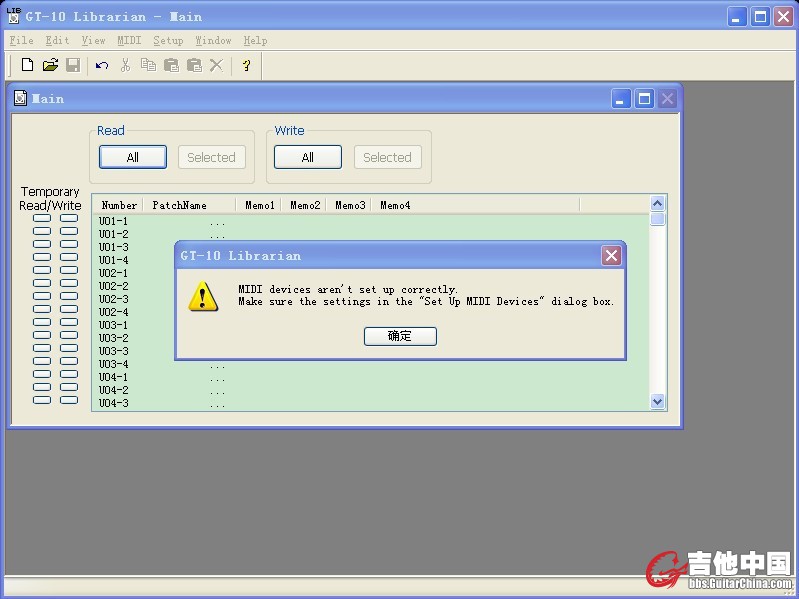Select patch row U04-3
This screenshot has height=599, width=799.
point(371,403)
